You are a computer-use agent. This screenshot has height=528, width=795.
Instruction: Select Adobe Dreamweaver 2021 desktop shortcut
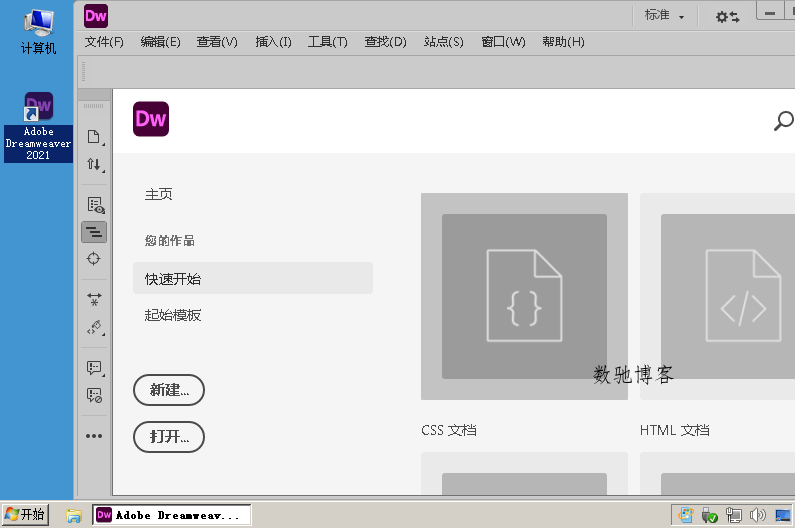39,127
